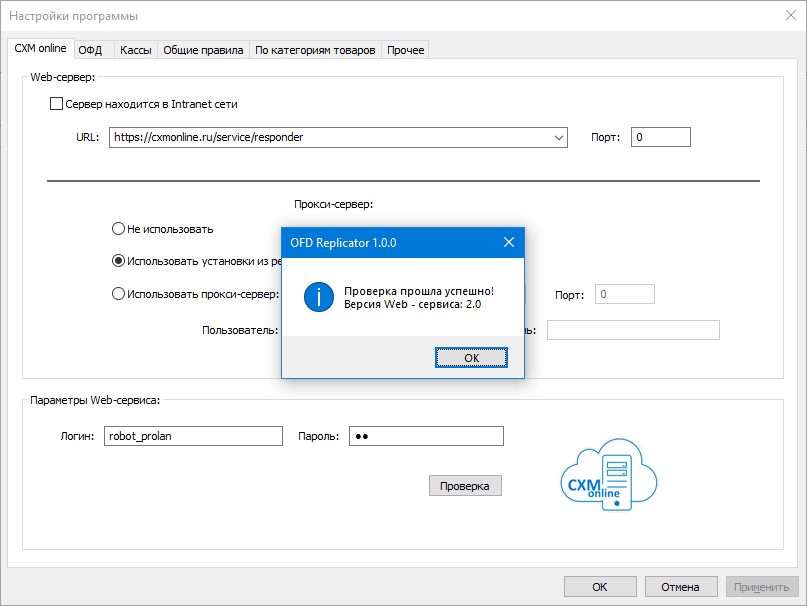
Task: Close the OFD Replicator message box
Action: click(508, 242)
